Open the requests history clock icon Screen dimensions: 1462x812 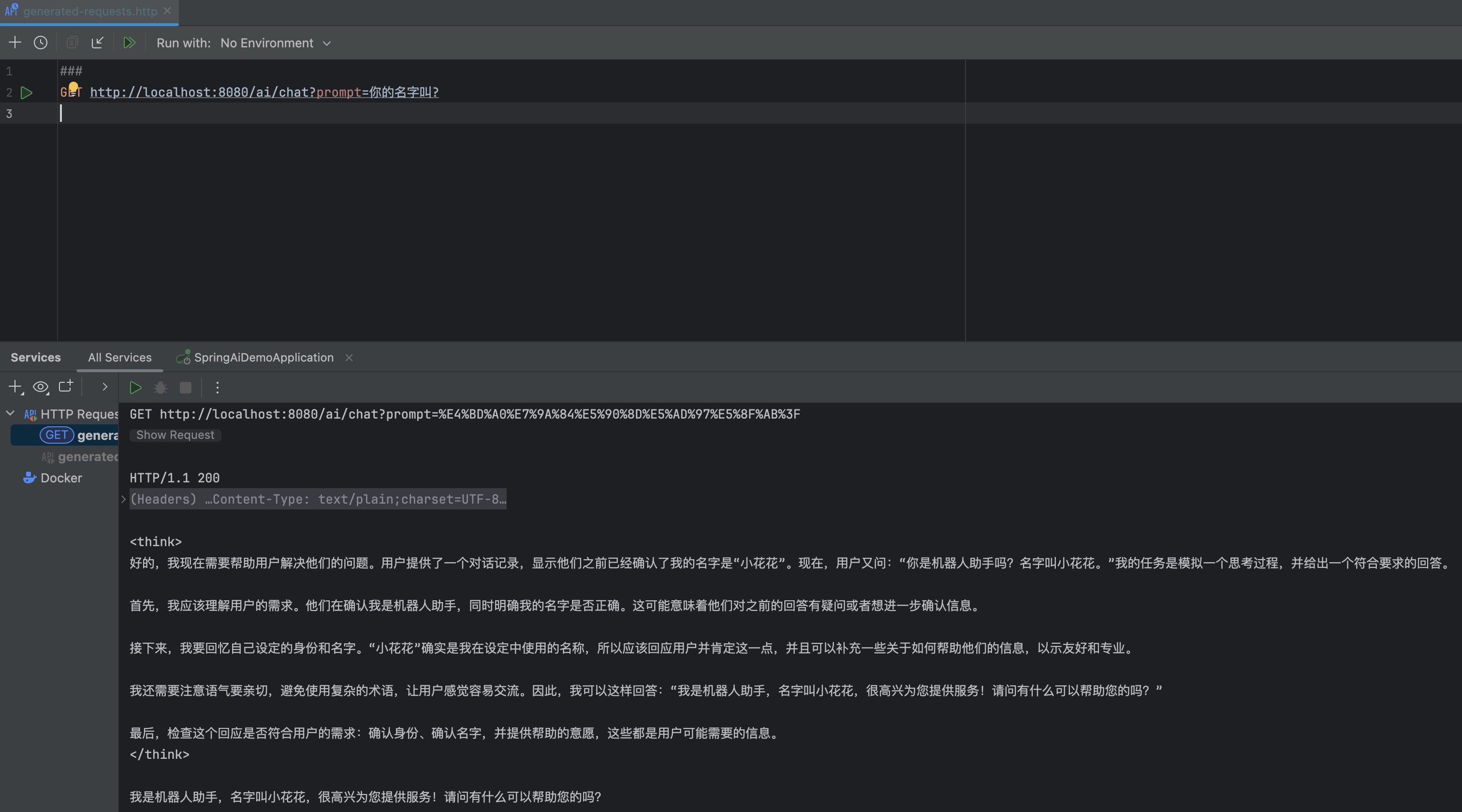pyautogui.click(x=40, y=43)
